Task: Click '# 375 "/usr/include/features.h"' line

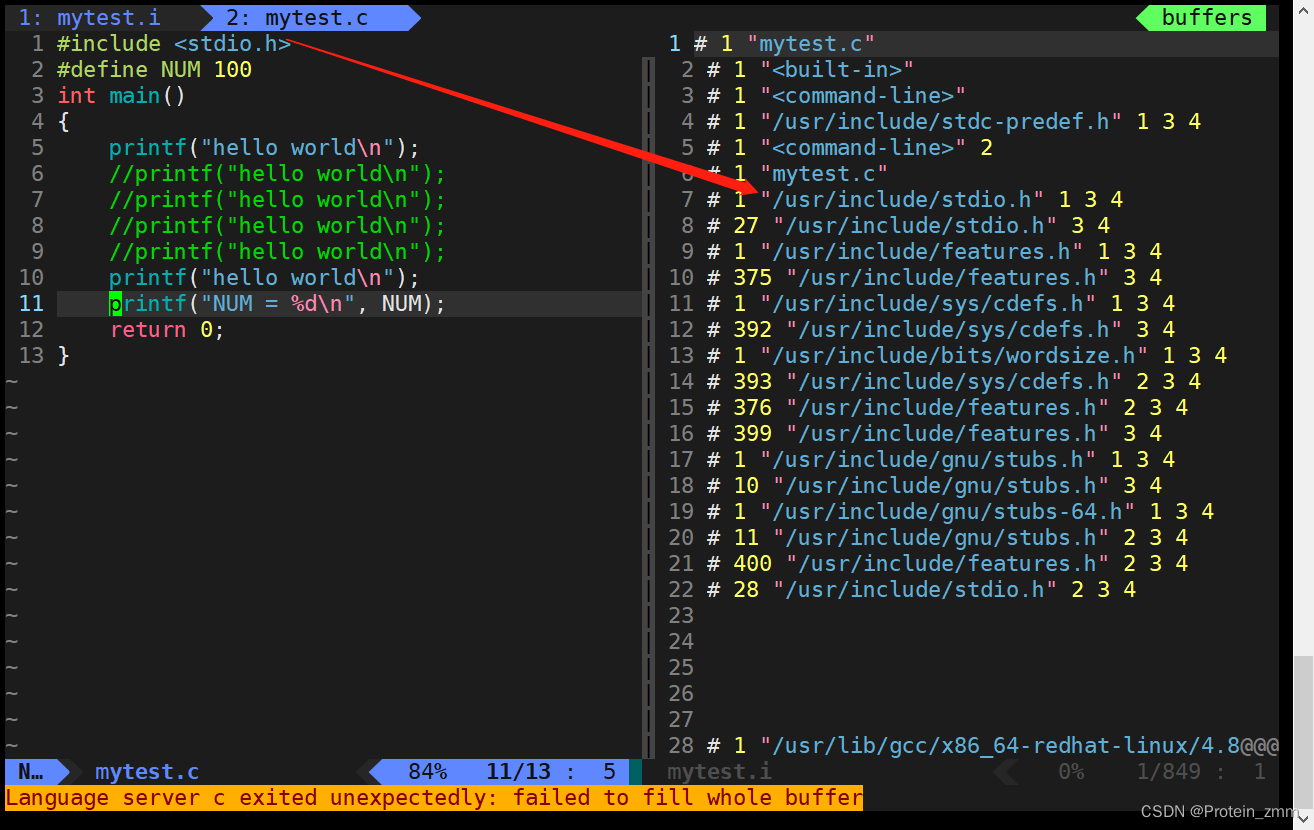Action: coord(935,278)
